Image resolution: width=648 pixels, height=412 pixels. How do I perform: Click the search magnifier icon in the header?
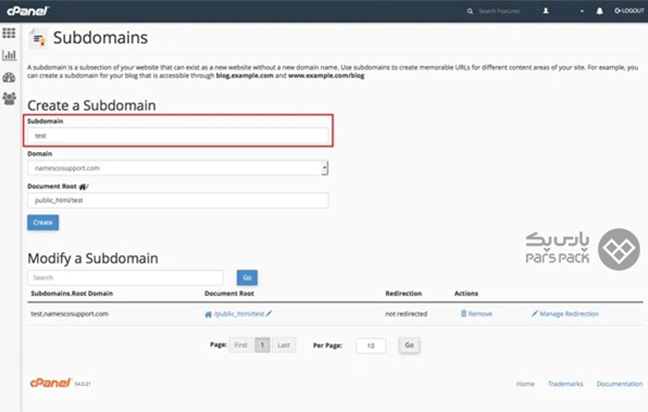point(470,11)
